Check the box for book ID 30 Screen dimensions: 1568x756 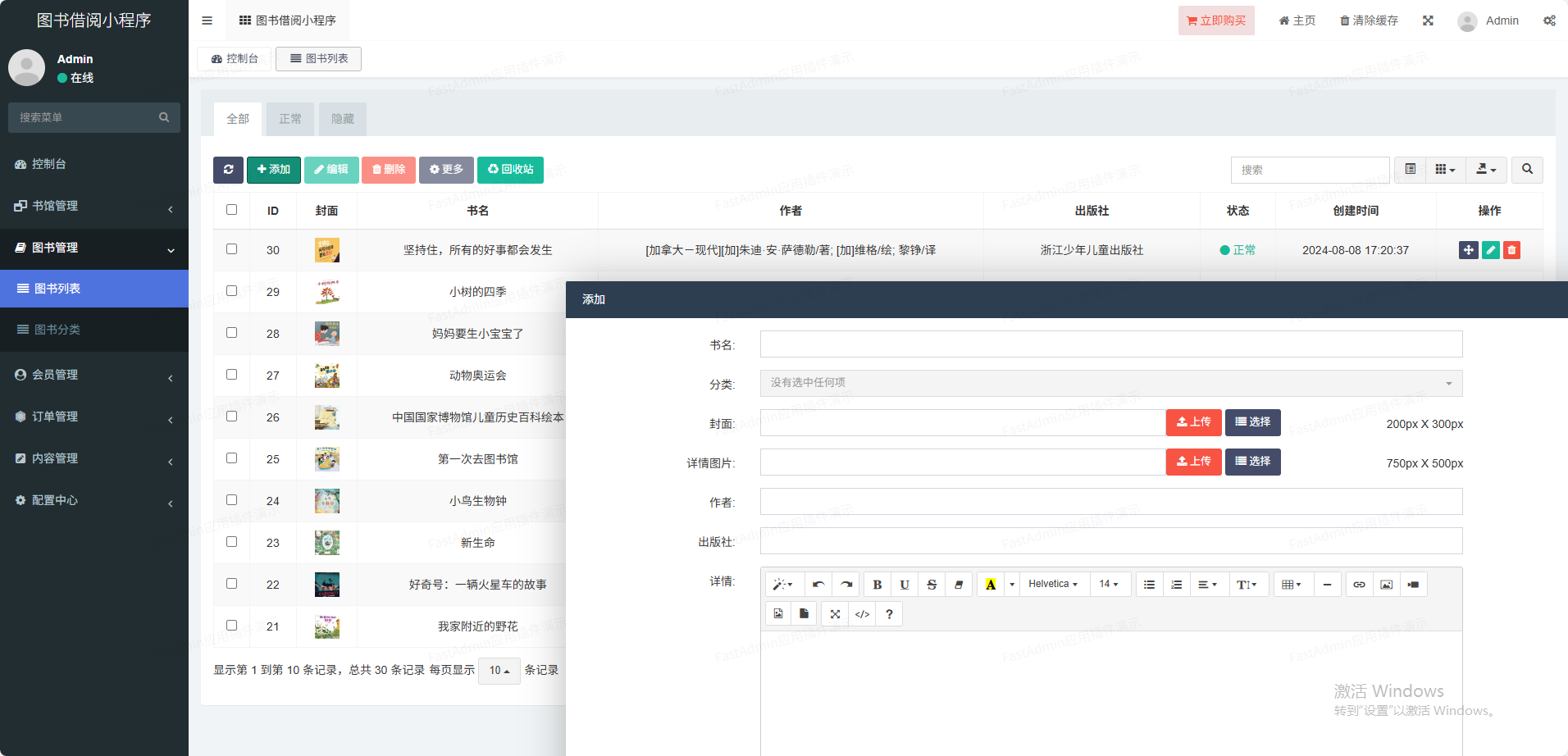(x=232, y=249)
